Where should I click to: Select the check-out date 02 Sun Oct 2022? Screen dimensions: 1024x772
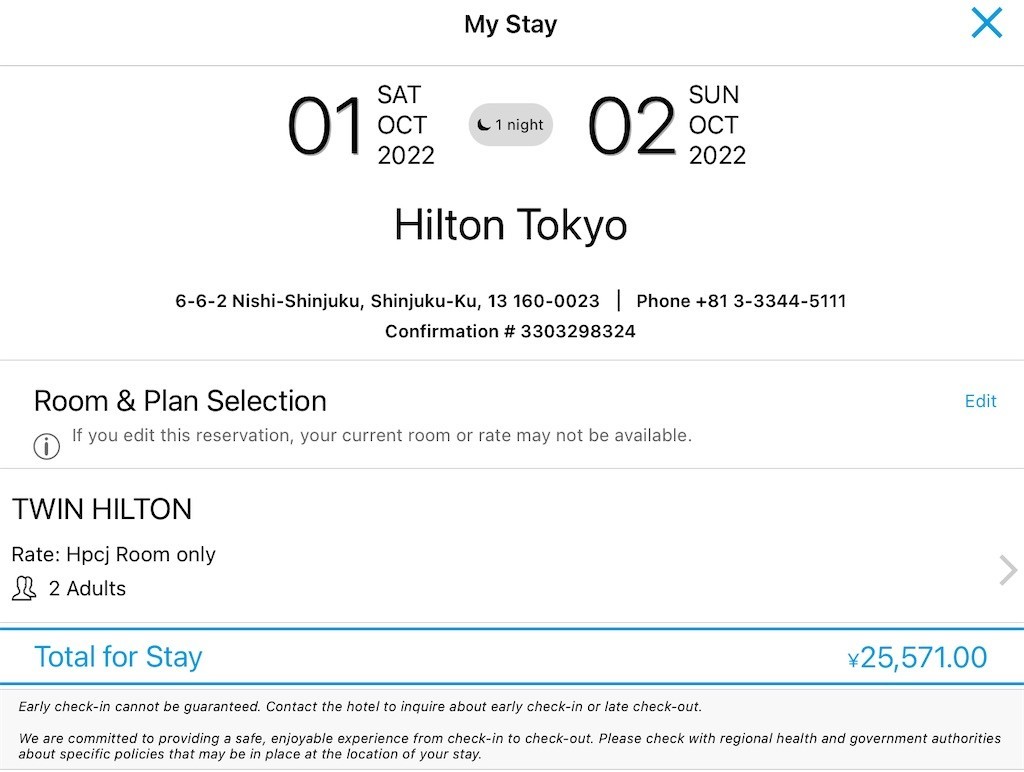click(x=666, y=125)
